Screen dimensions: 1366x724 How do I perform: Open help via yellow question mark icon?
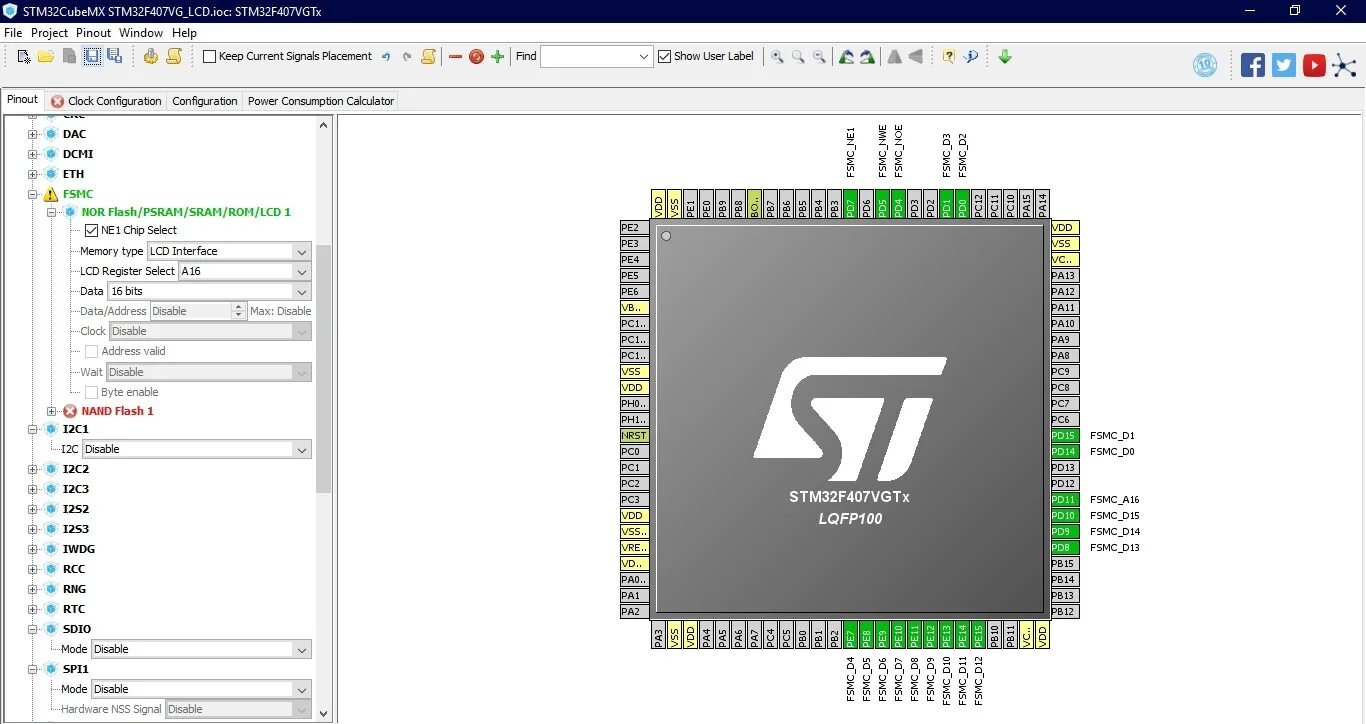949,57
